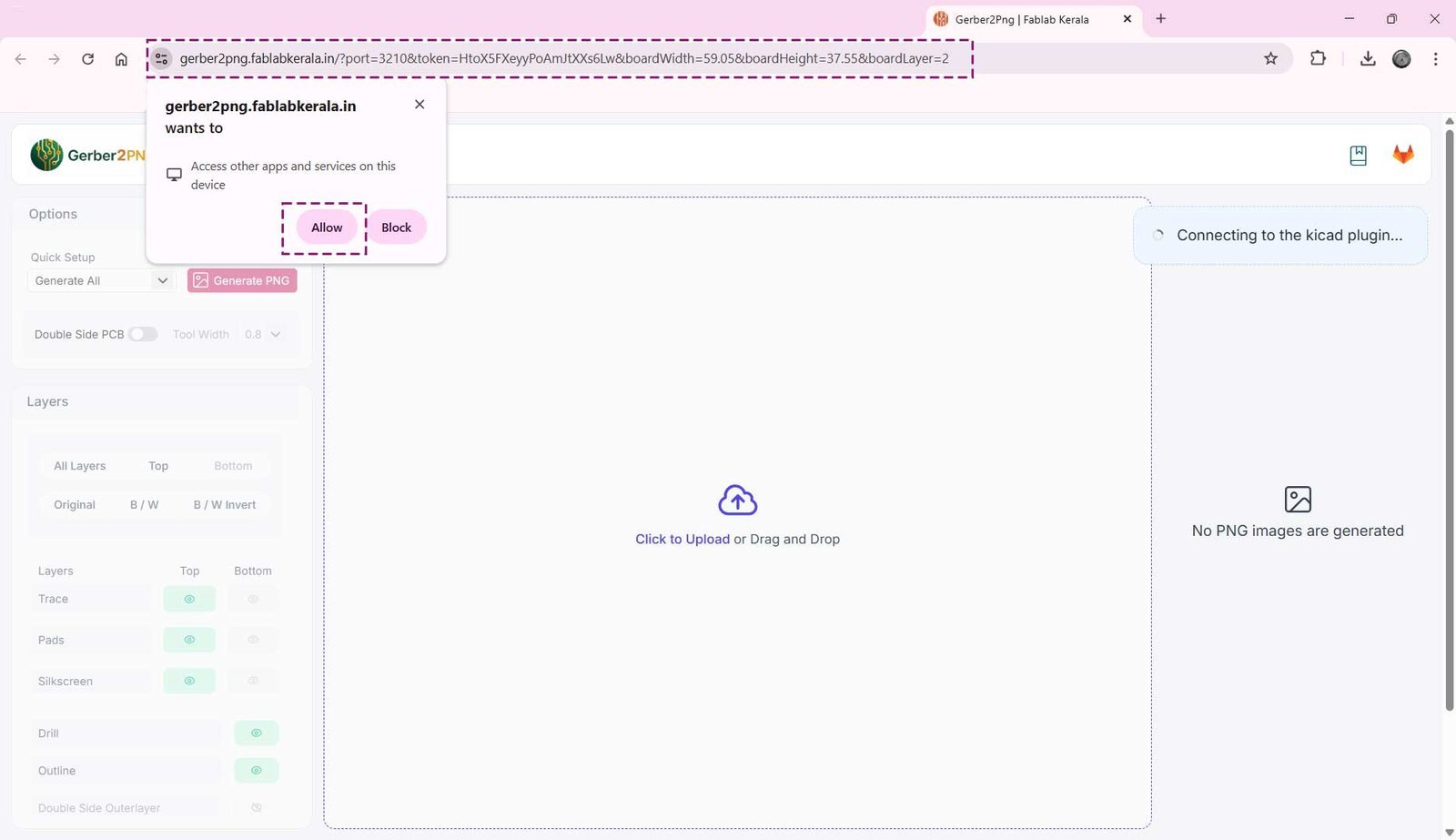Open the GitLab repository icon
Screen dimensions: 1456x840
point(1403,155)
